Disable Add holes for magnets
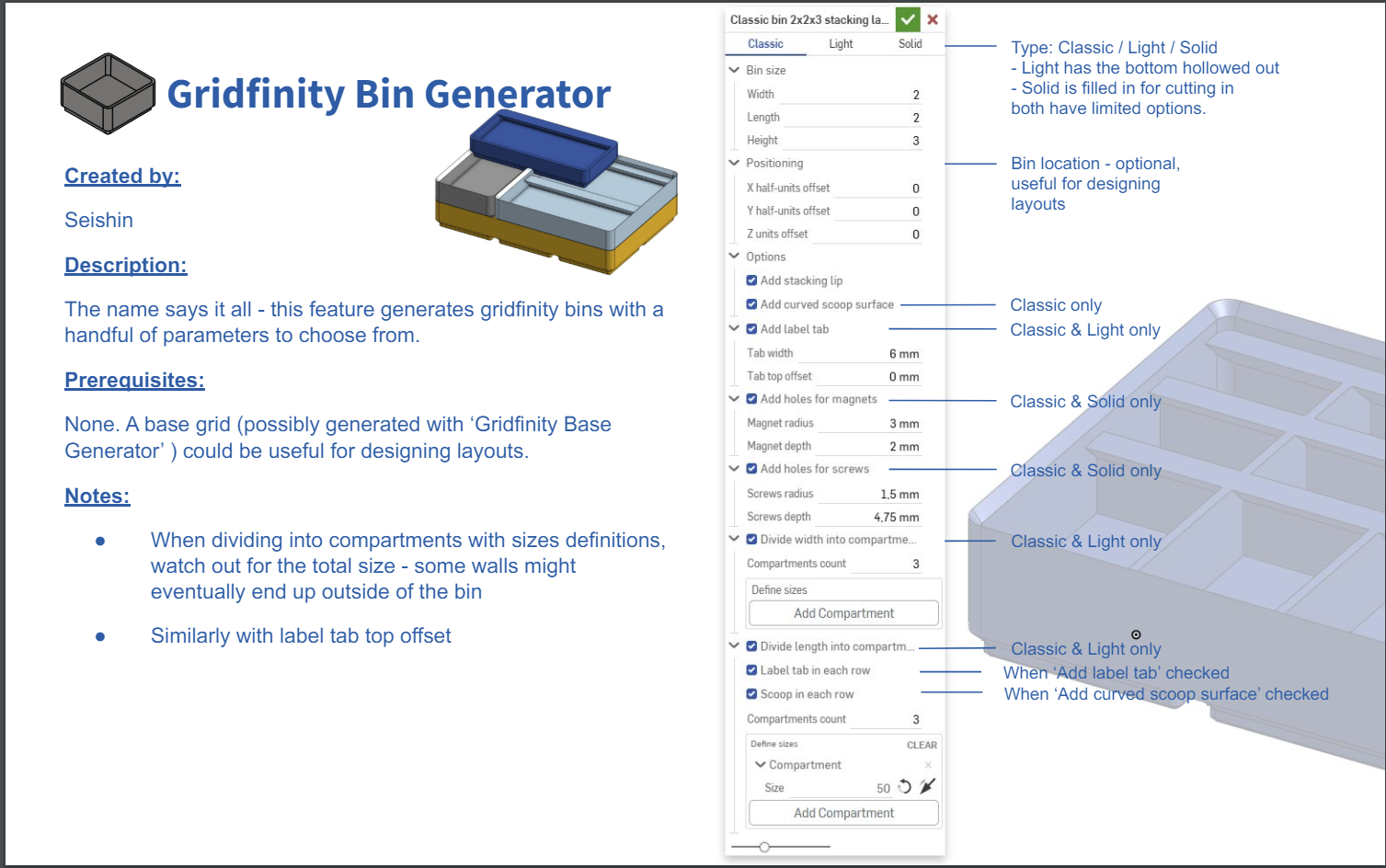The height and width of the screenshot is (868, 1386). 751,399
